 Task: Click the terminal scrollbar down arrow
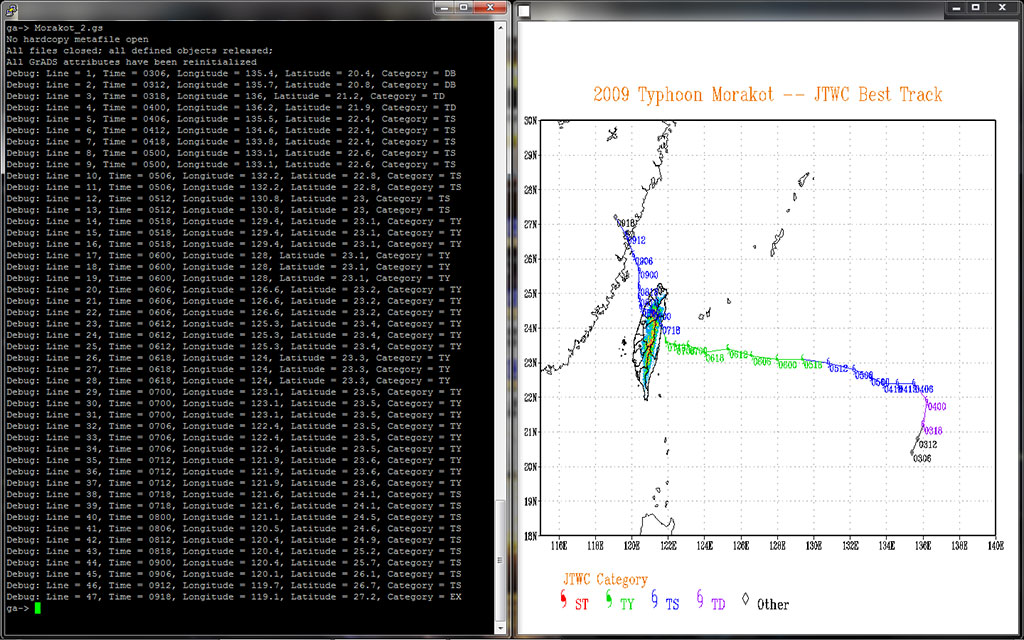[x=501, y=629]
